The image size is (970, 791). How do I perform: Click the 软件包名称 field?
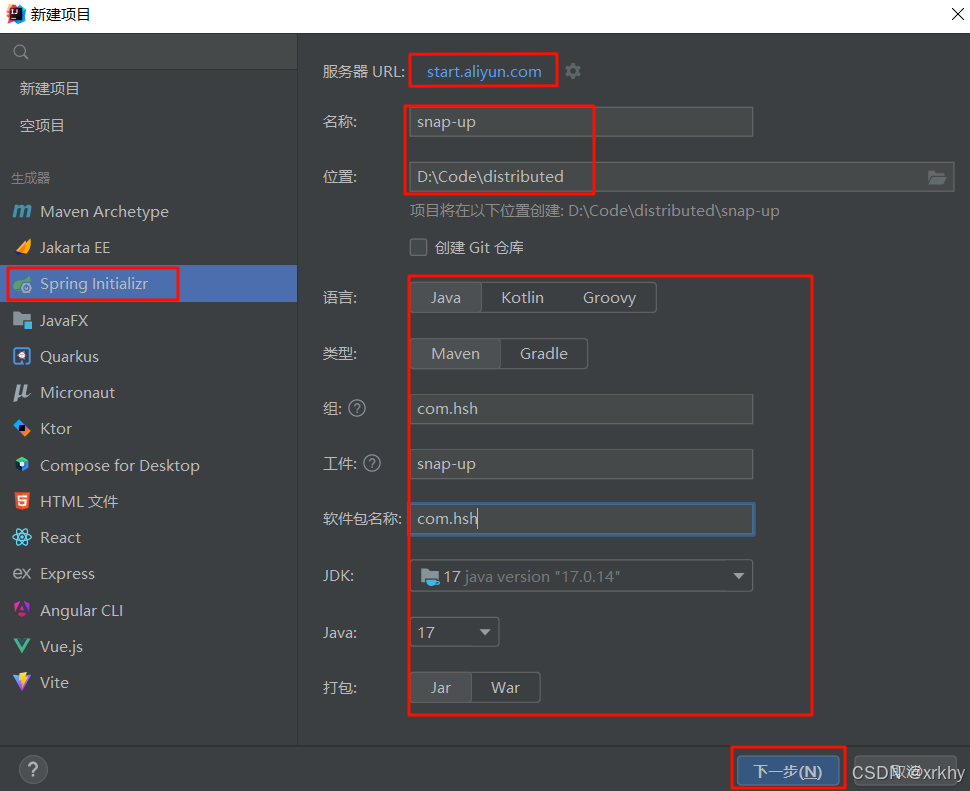(x=582, y=519)
